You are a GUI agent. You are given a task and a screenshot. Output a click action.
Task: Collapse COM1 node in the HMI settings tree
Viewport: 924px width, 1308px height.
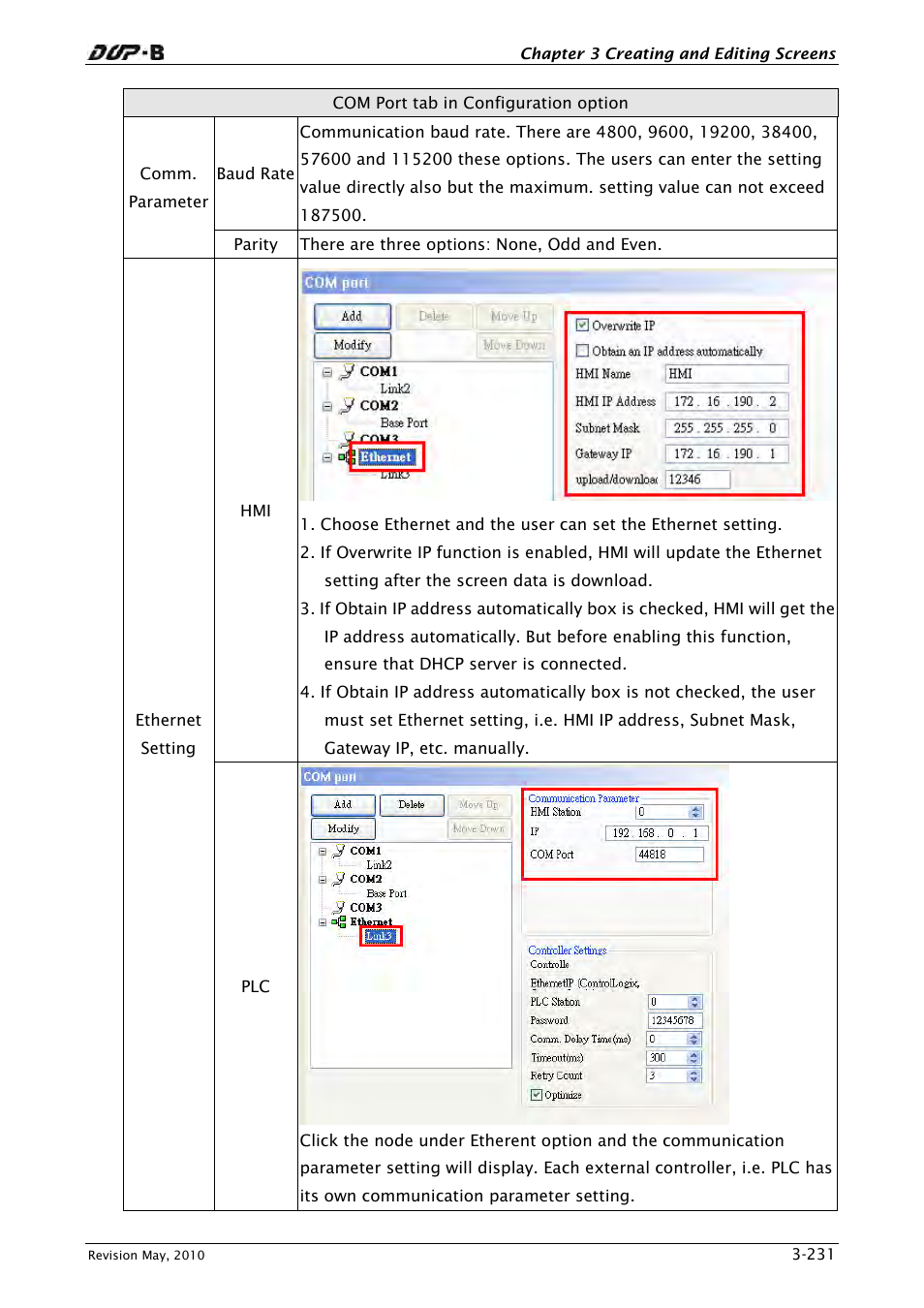(327, 372)
